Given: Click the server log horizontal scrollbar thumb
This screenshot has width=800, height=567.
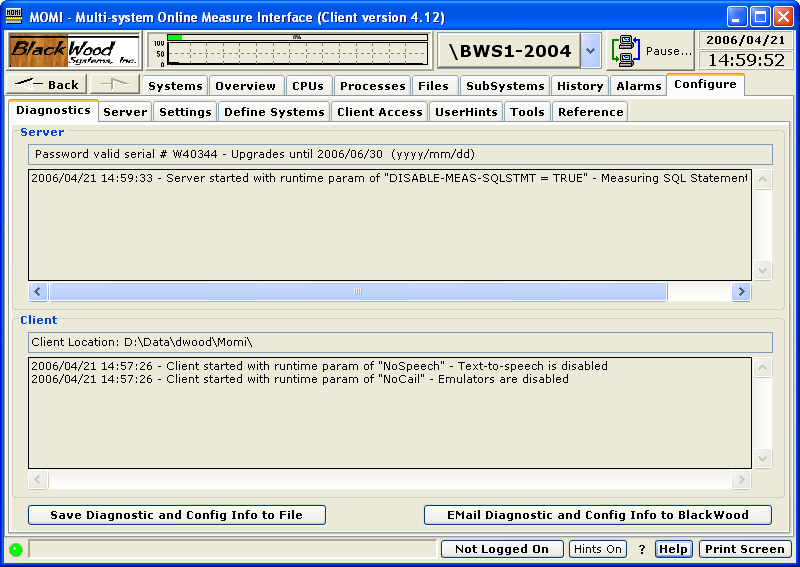Looking at the screenshot, I should click(x=358, y=292).
